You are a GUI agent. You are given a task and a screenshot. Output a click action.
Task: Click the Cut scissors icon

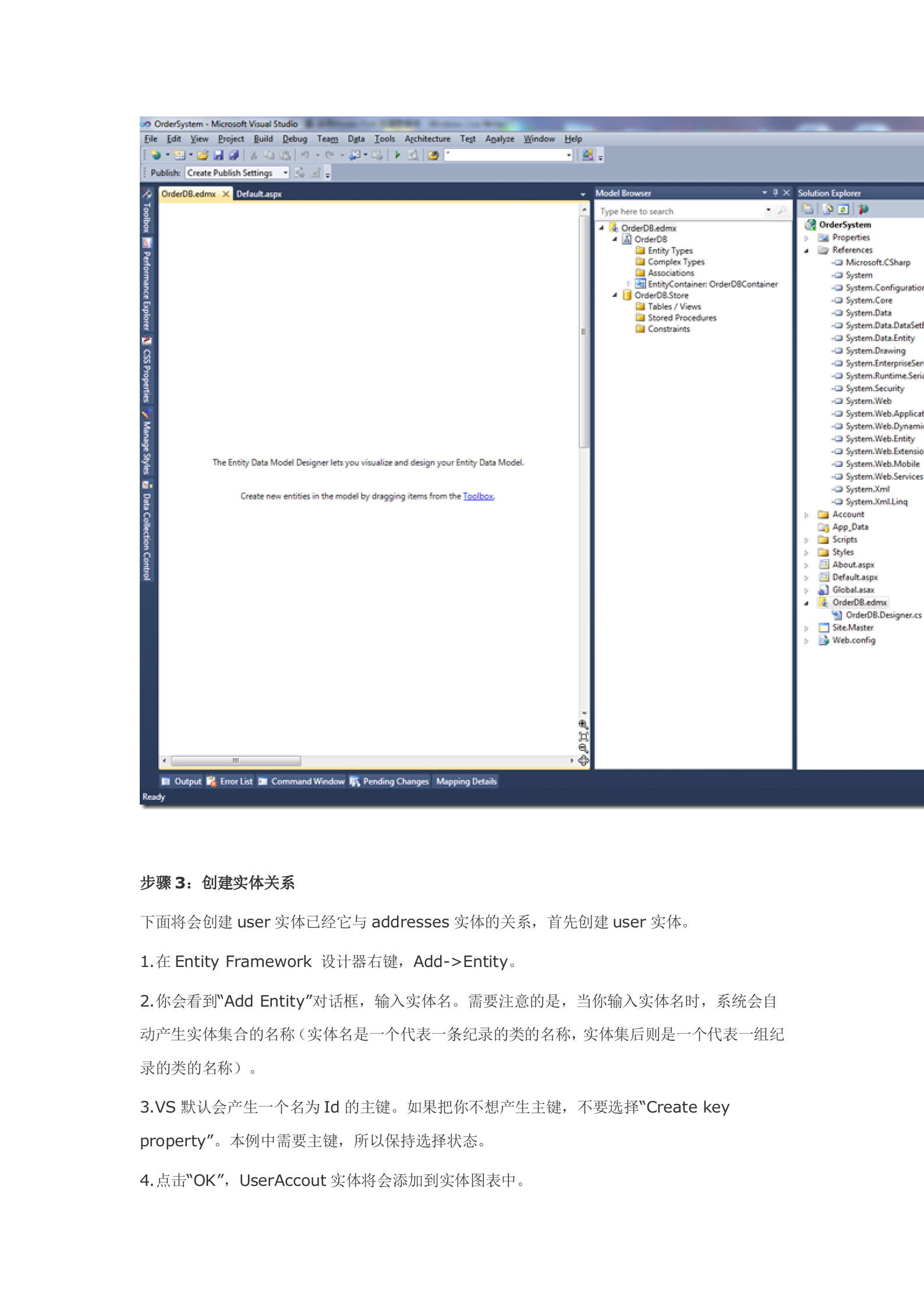coord(254,155)
